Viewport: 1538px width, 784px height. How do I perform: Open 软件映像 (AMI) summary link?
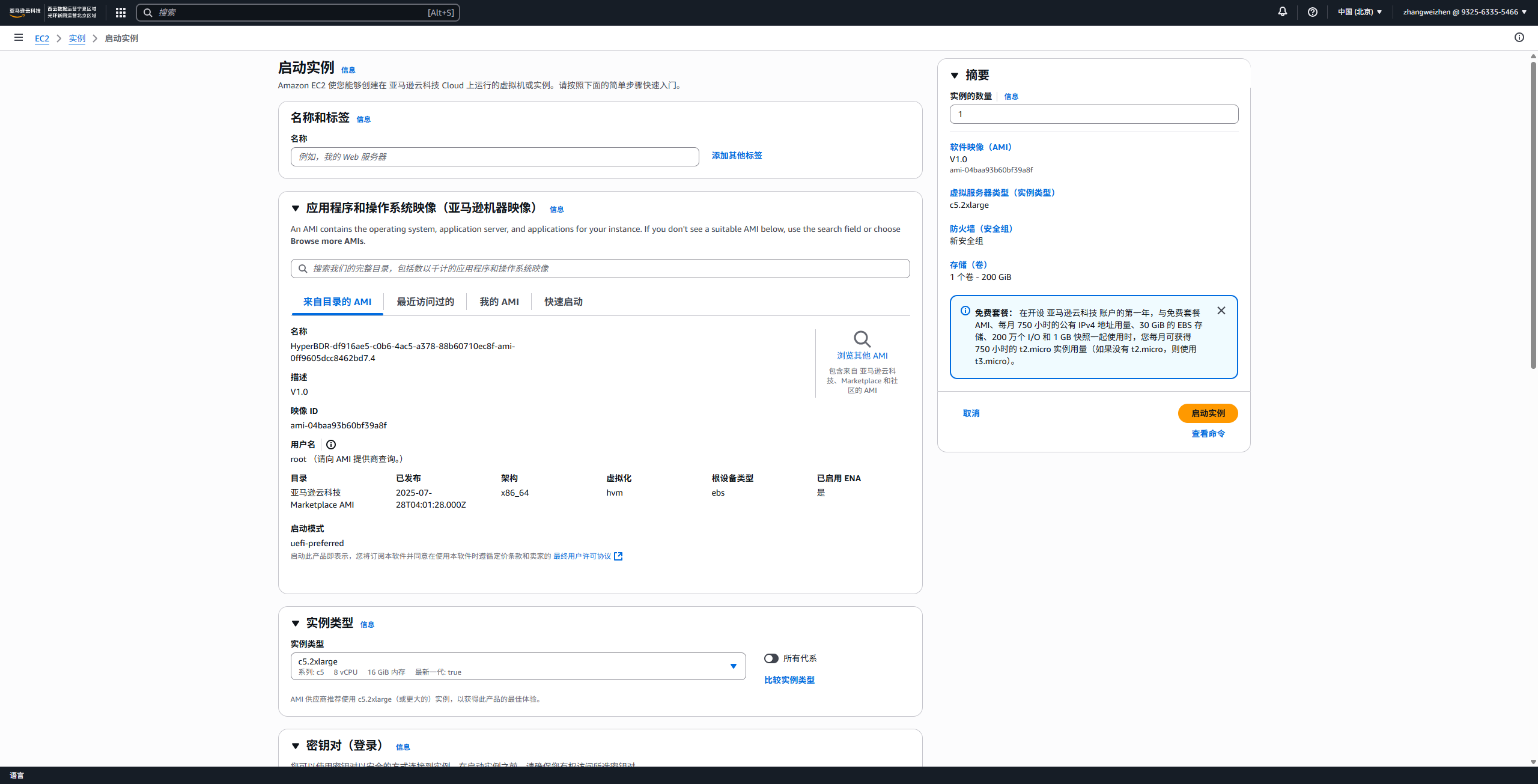click(x=982, y=147)
